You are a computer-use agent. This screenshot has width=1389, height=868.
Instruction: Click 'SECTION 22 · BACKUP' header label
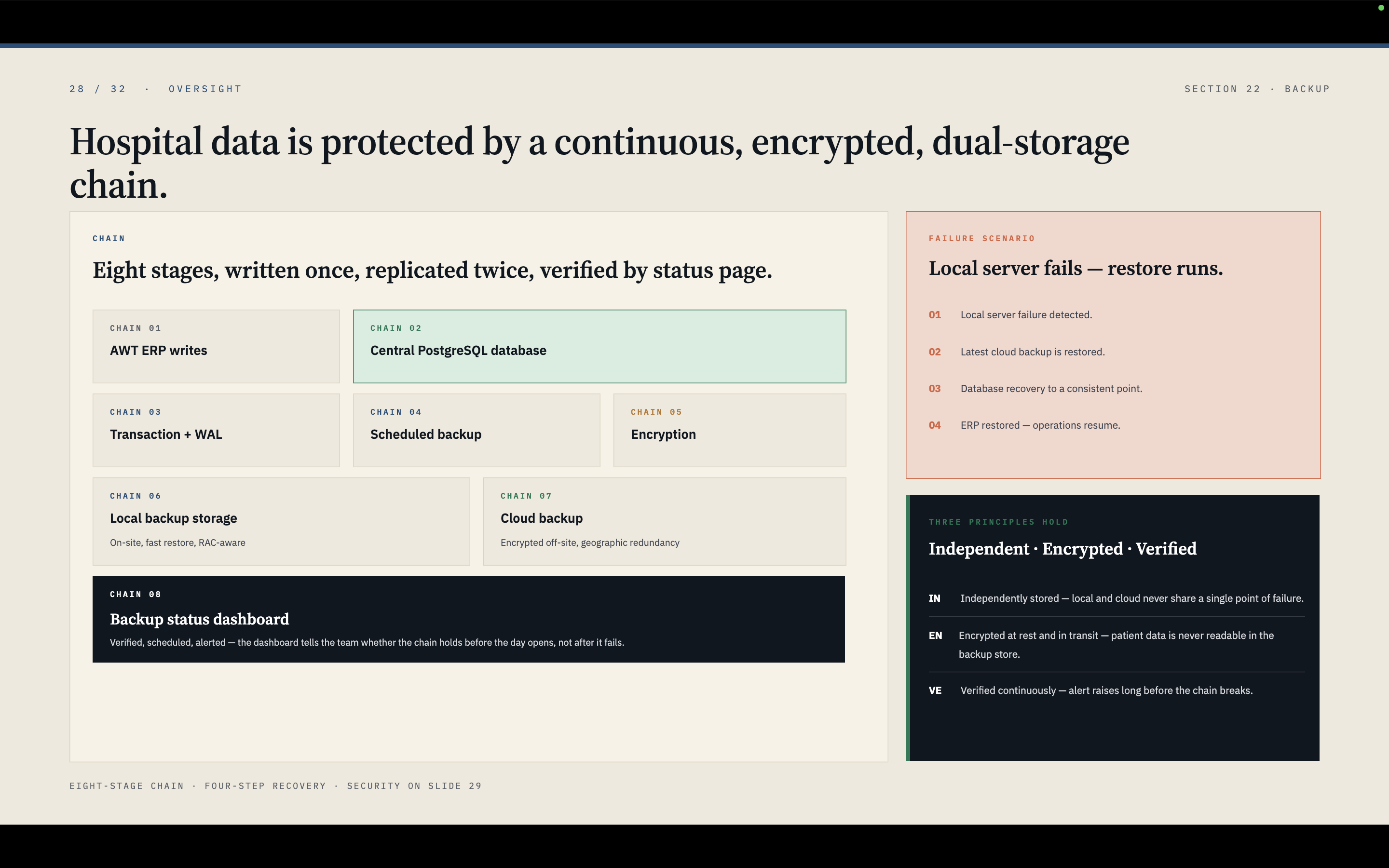[1257, 89]
